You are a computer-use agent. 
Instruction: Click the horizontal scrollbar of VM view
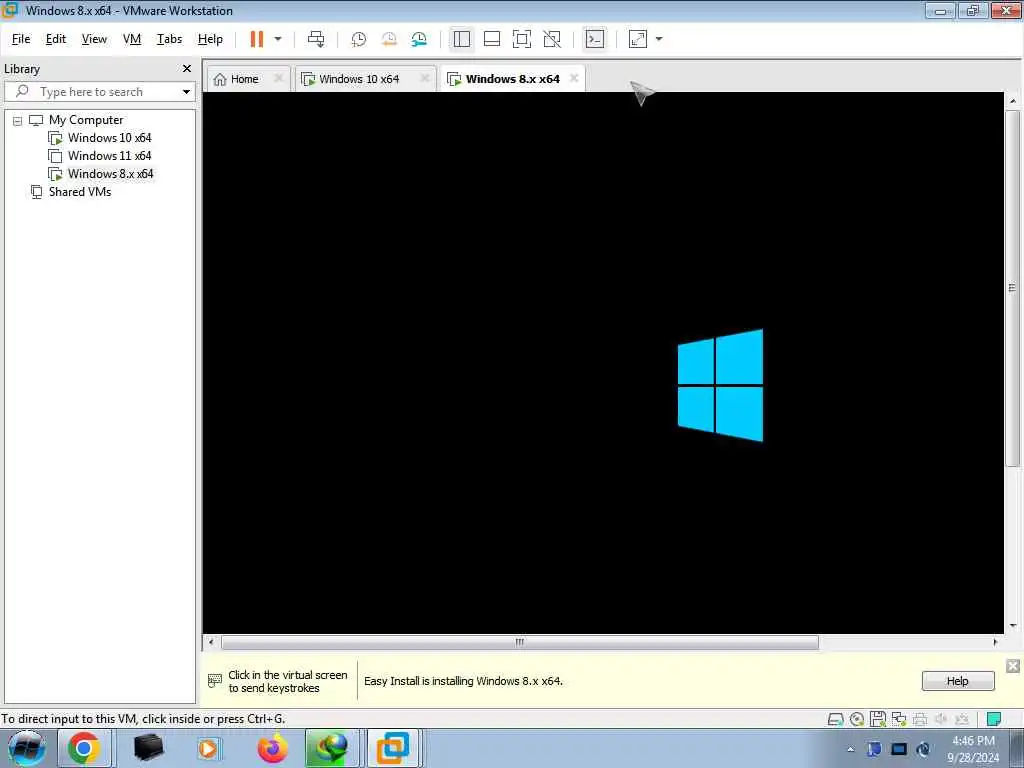[x=519, y=642]
